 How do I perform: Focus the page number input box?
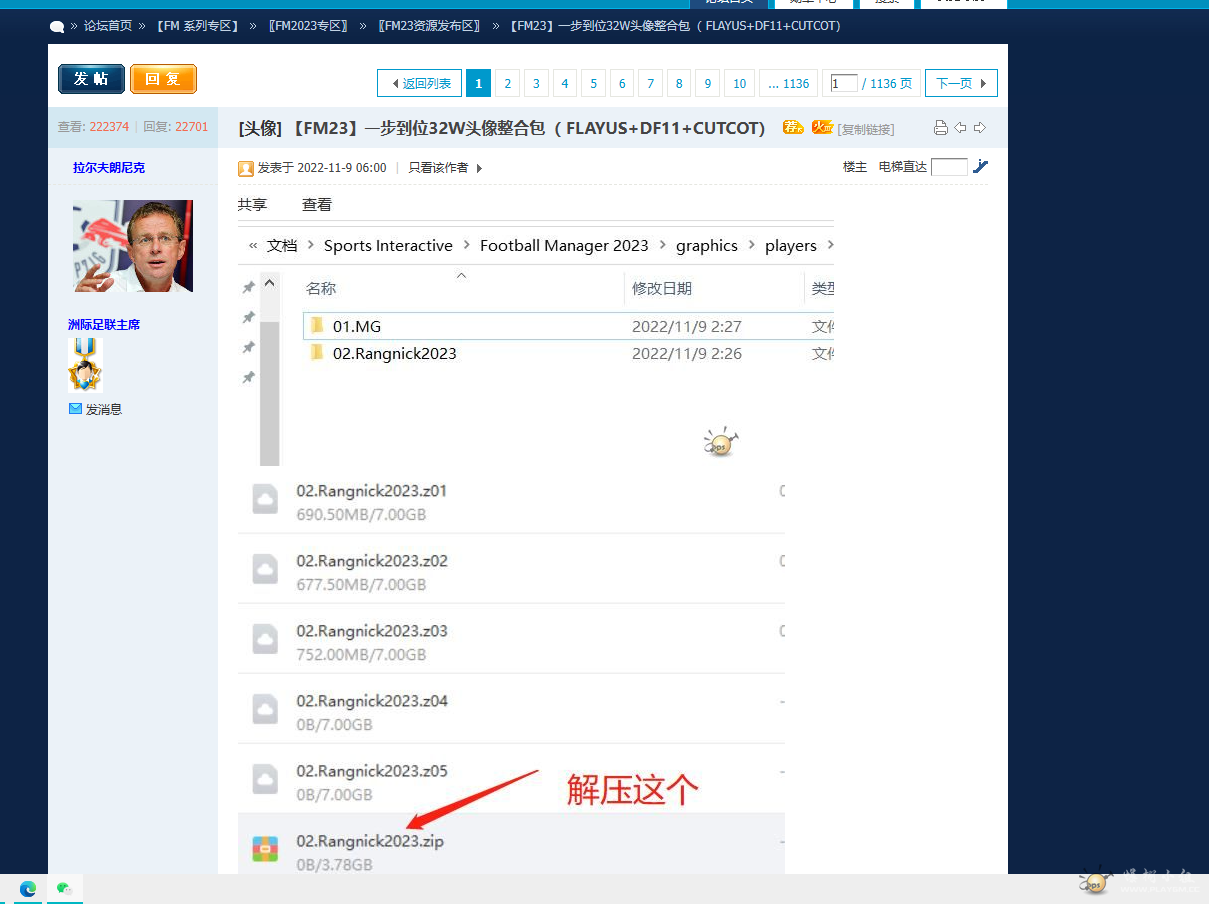[x=844, y=83]
